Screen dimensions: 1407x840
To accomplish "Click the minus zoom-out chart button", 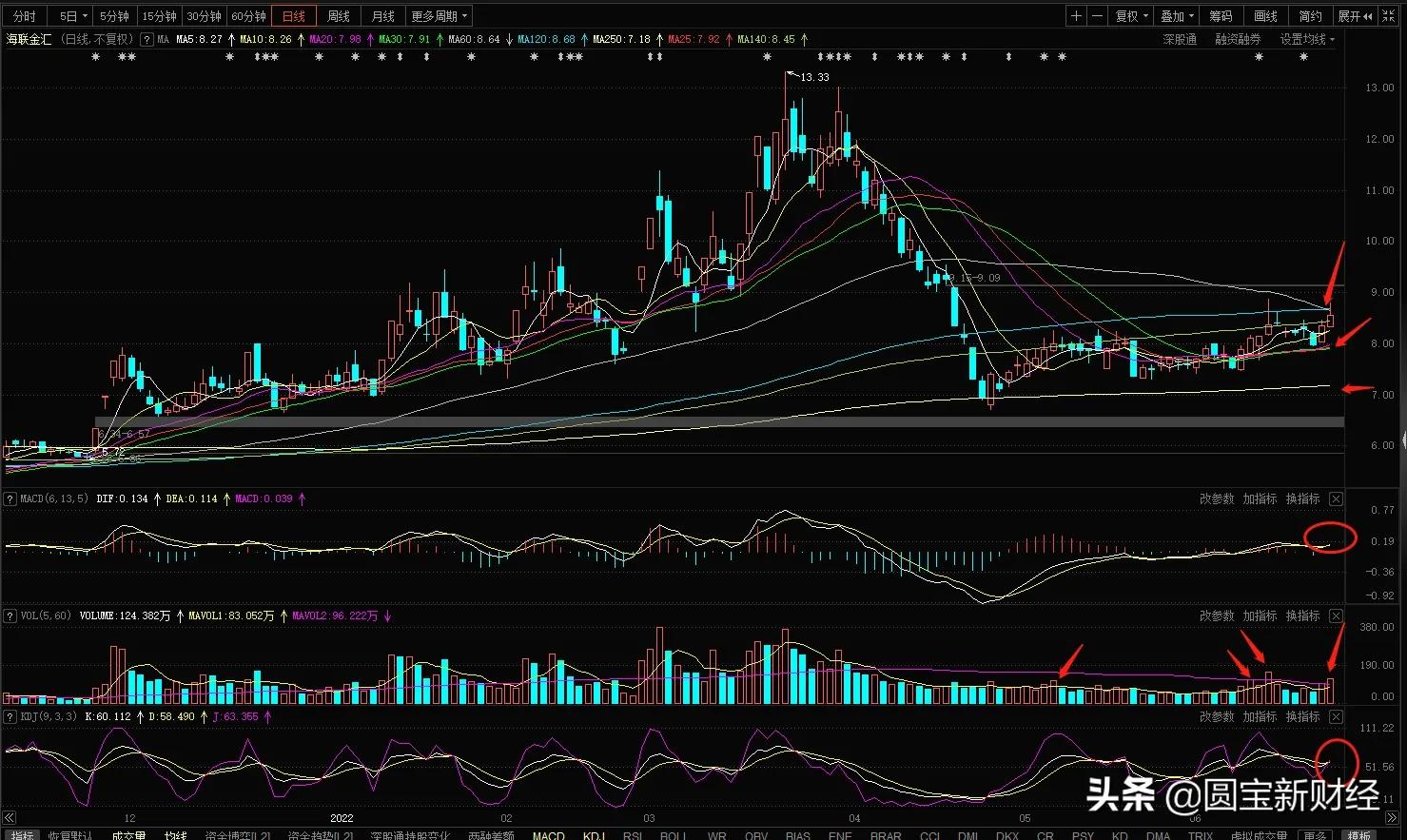I will (1097, 16).
